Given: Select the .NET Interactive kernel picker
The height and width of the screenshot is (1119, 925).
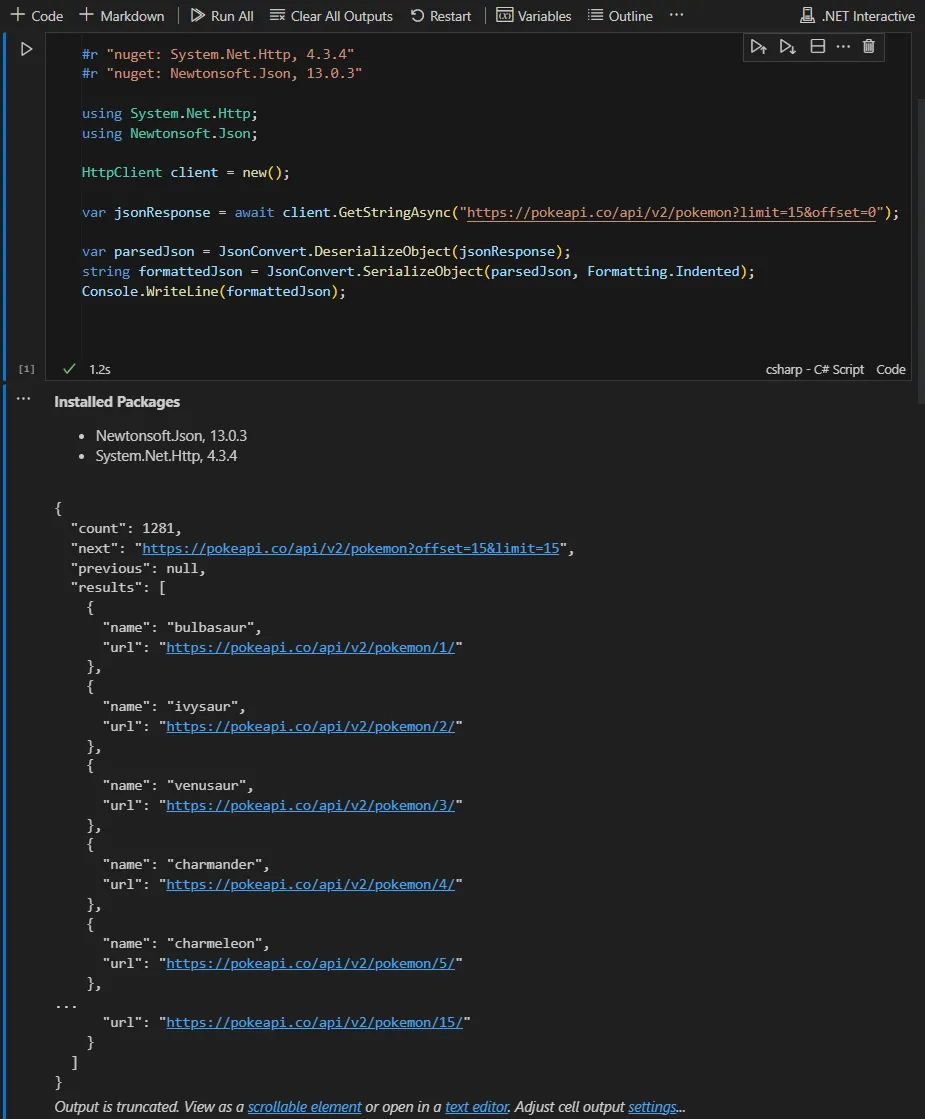Looking at the screenshot, I should coord(857,16).
